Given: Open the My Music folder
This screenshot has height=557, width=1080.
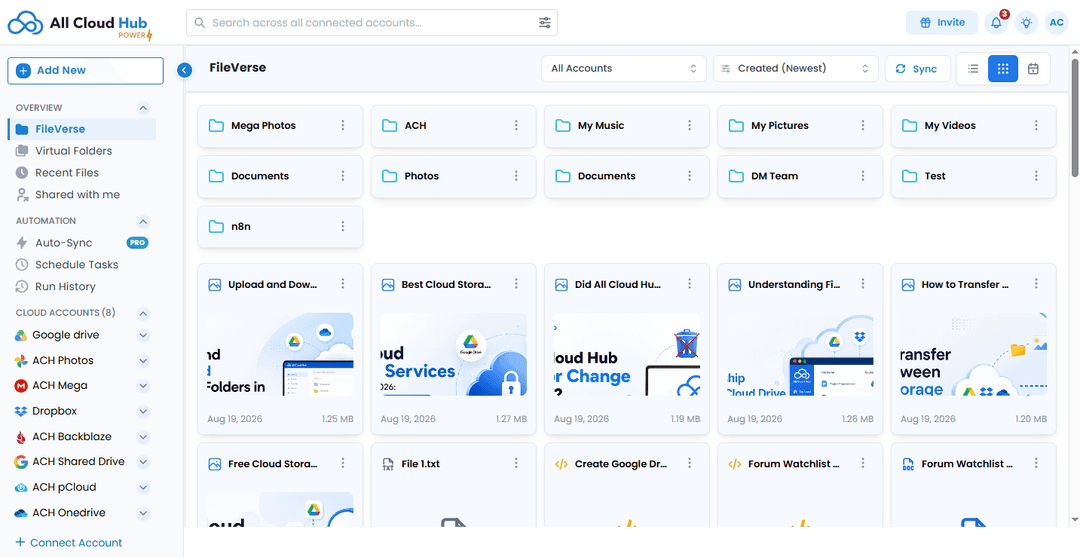Looking at the screenshot, I should 627,126.
